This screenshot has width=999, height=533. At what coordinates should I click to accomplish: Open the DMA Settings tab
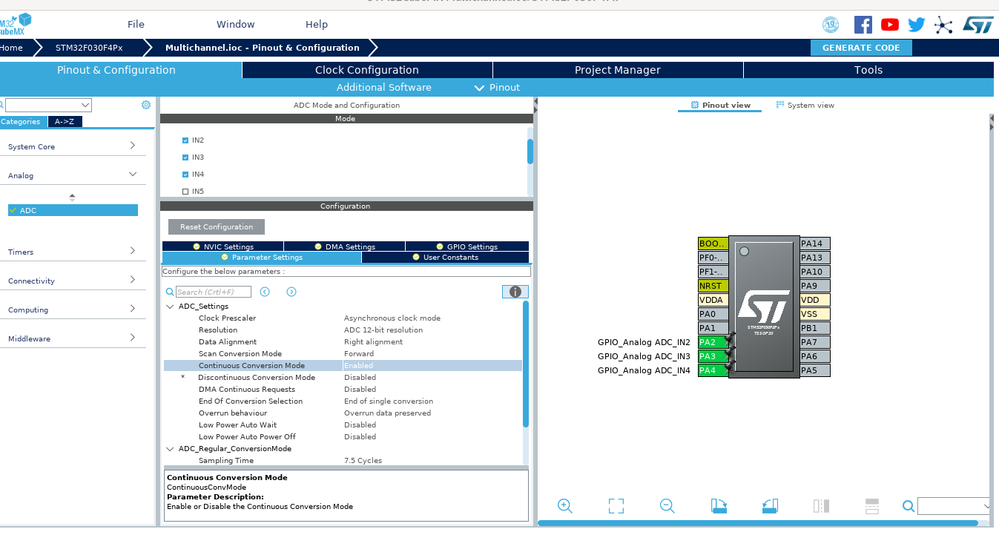pos(345,246)
